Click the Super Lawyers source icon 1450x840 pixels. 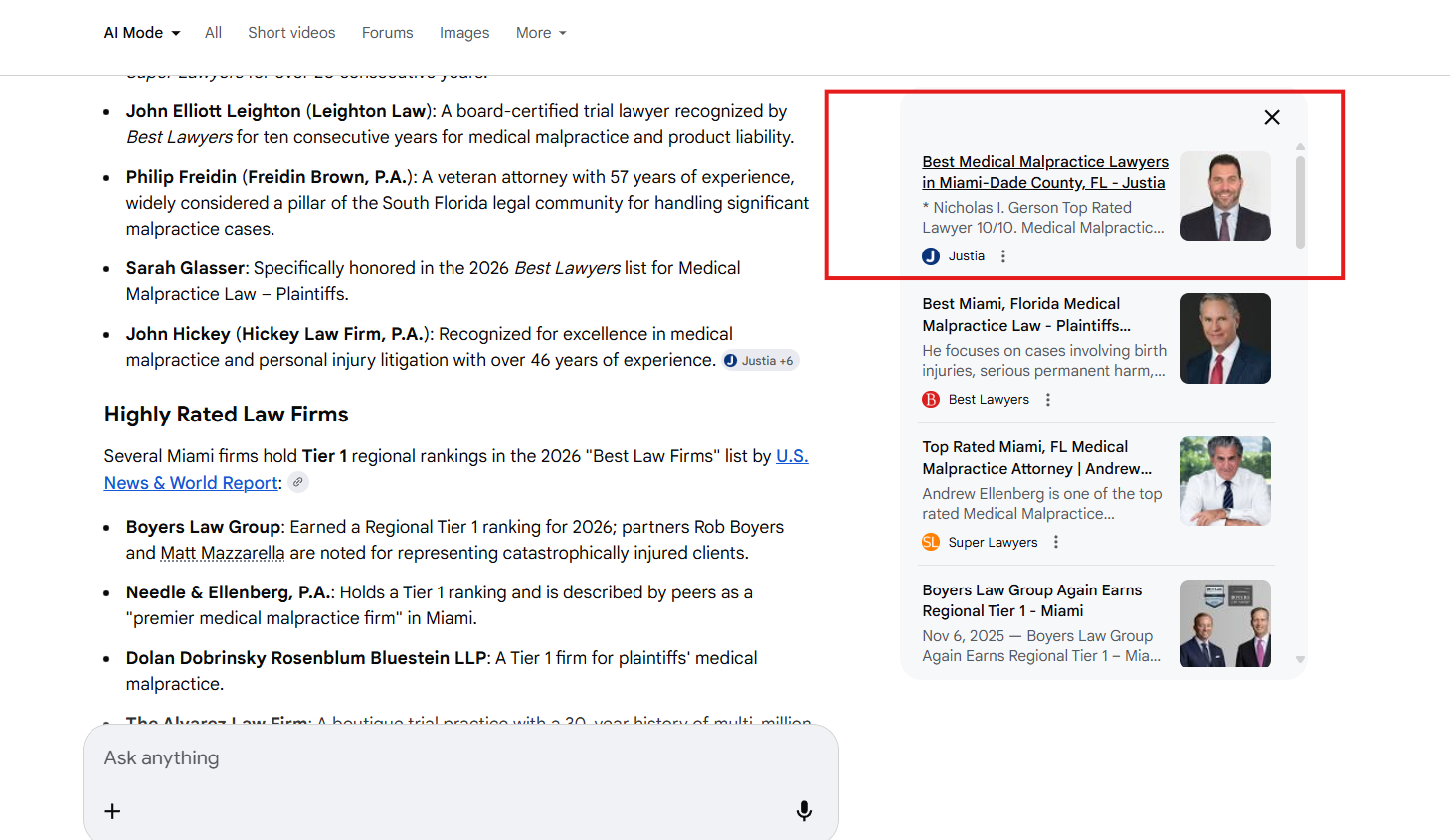coord(931,542)
